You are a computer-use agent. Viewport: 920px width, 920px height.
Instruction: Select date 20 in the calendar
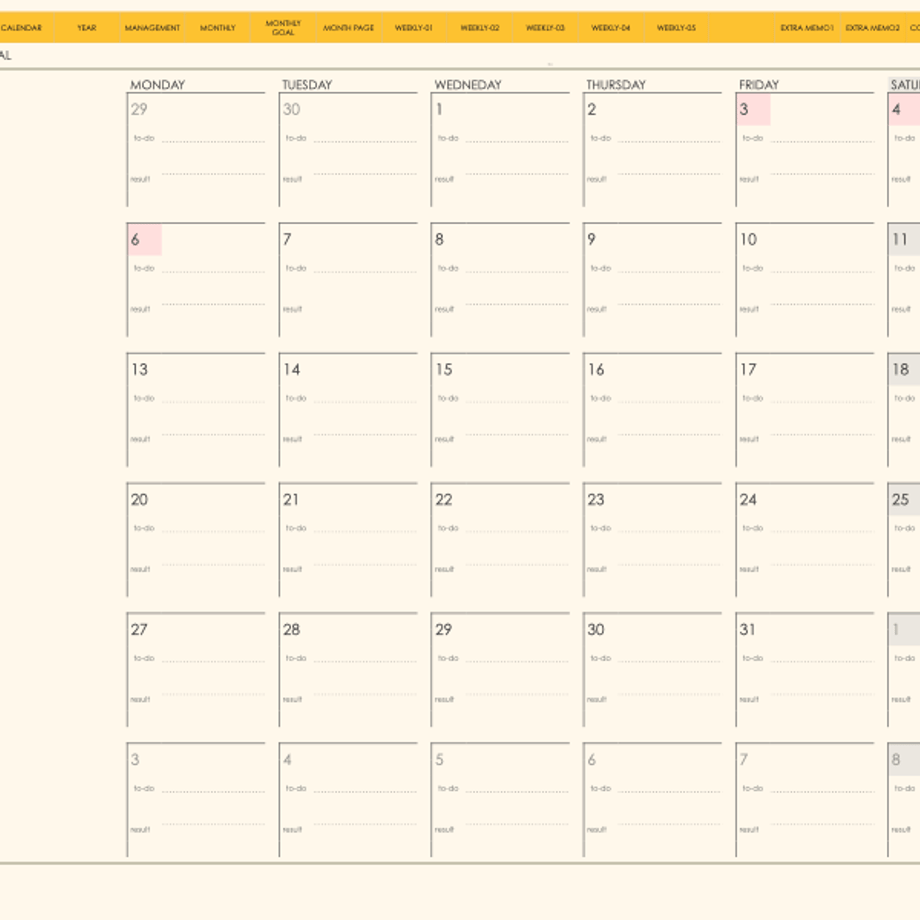click(x=139, y=500)
